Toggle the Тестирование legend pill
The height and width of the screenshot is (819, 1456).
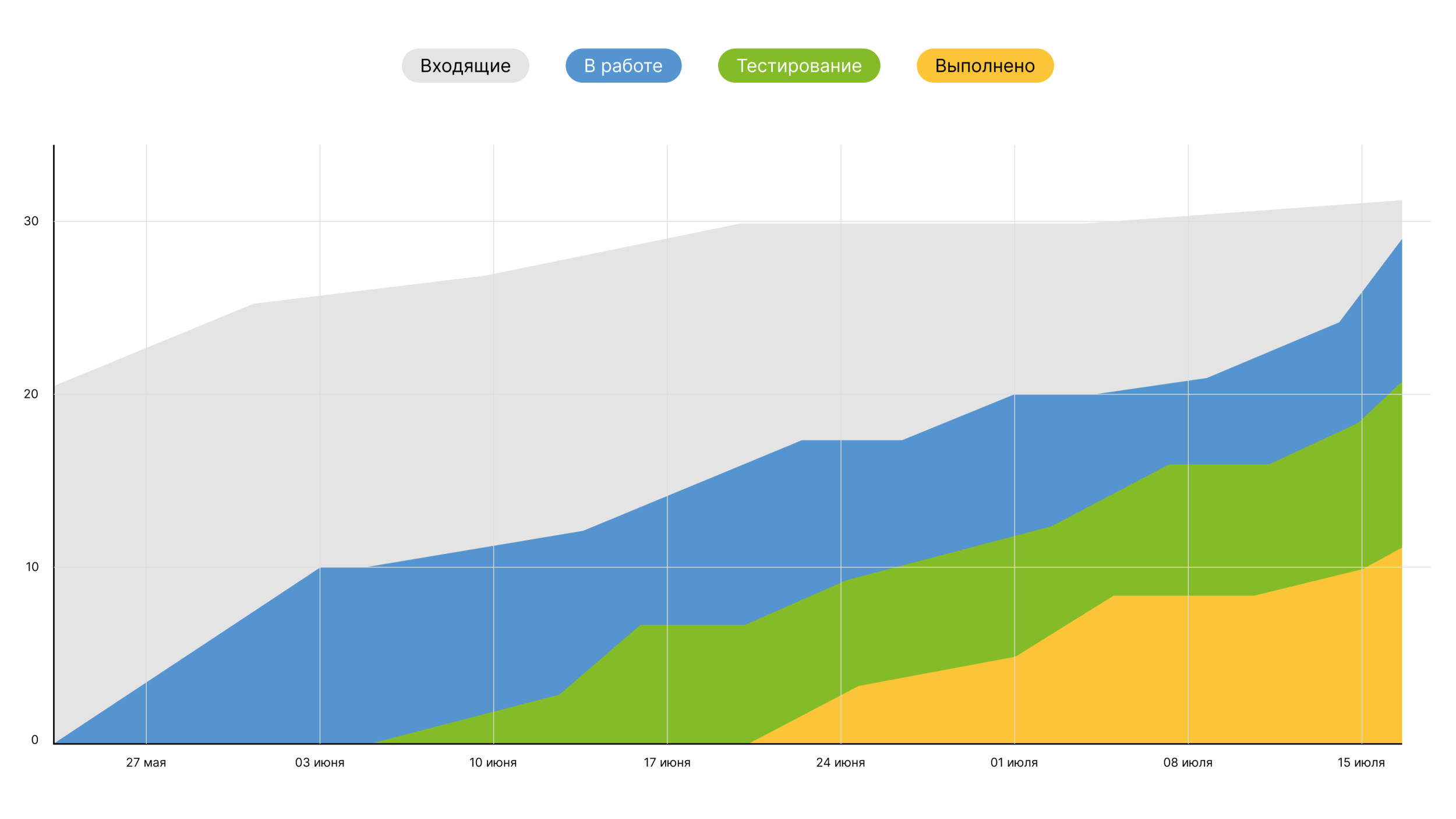coord(798,66)
